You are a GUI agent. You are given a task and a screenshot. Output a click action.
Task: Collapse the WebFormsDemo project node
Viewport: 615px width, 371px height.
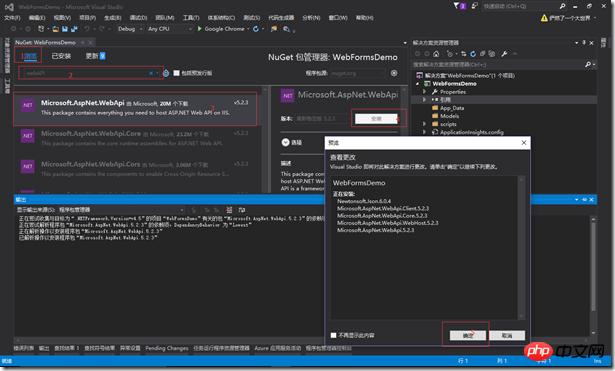(x=417, y=84)
